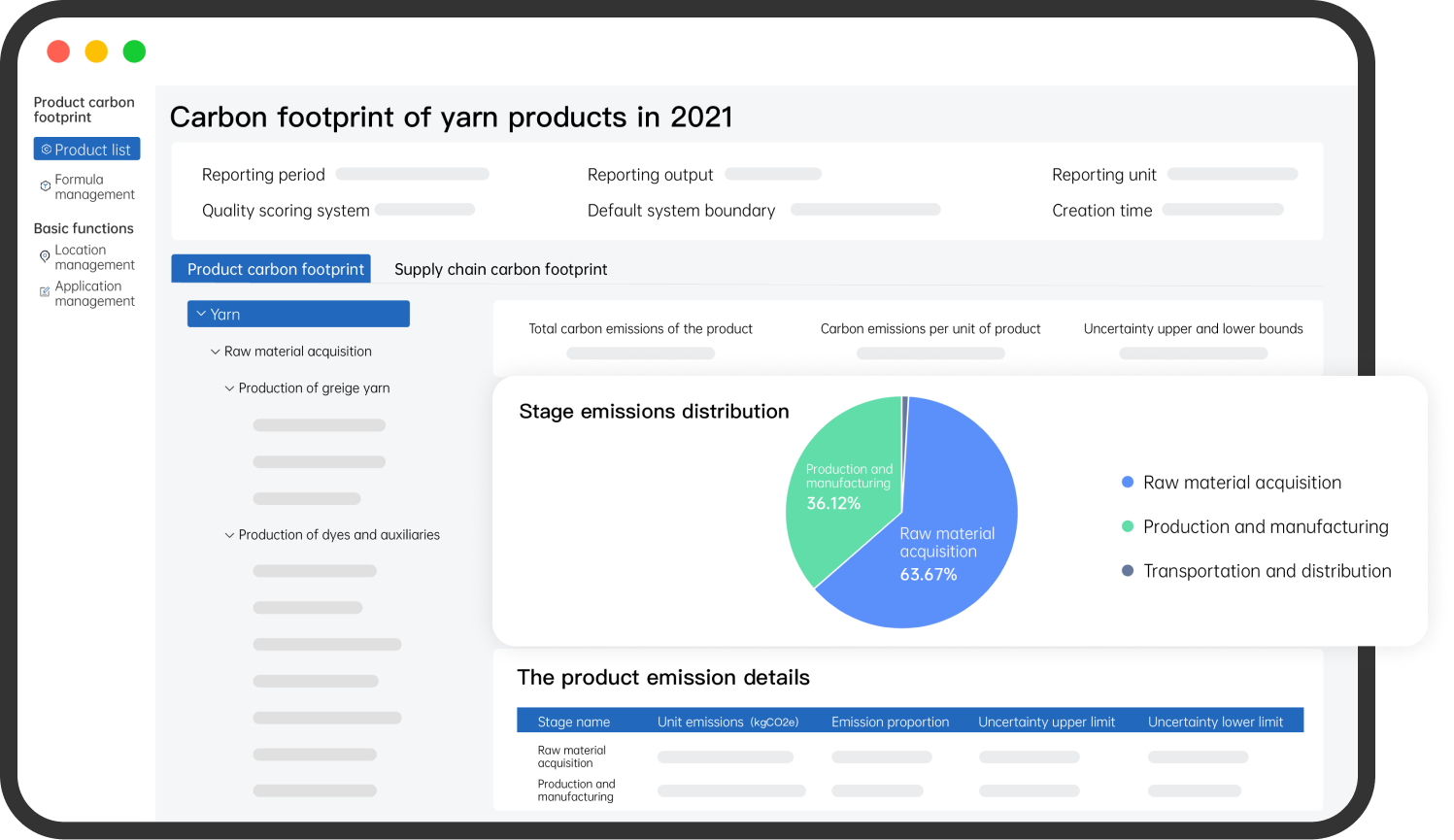Click the Application management edit icon
Screen dimensions: 1454x840
(45, 291)
